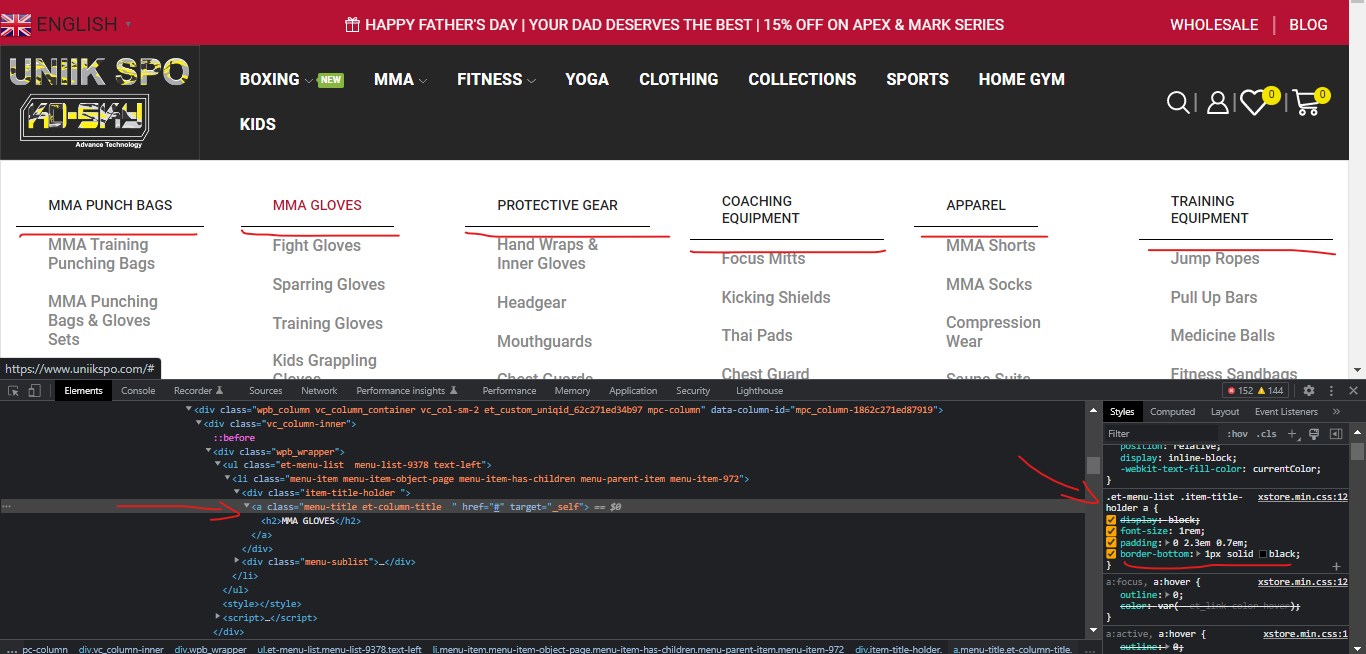
Task: Click the Styles filter input field
Action: point(1162,434)
